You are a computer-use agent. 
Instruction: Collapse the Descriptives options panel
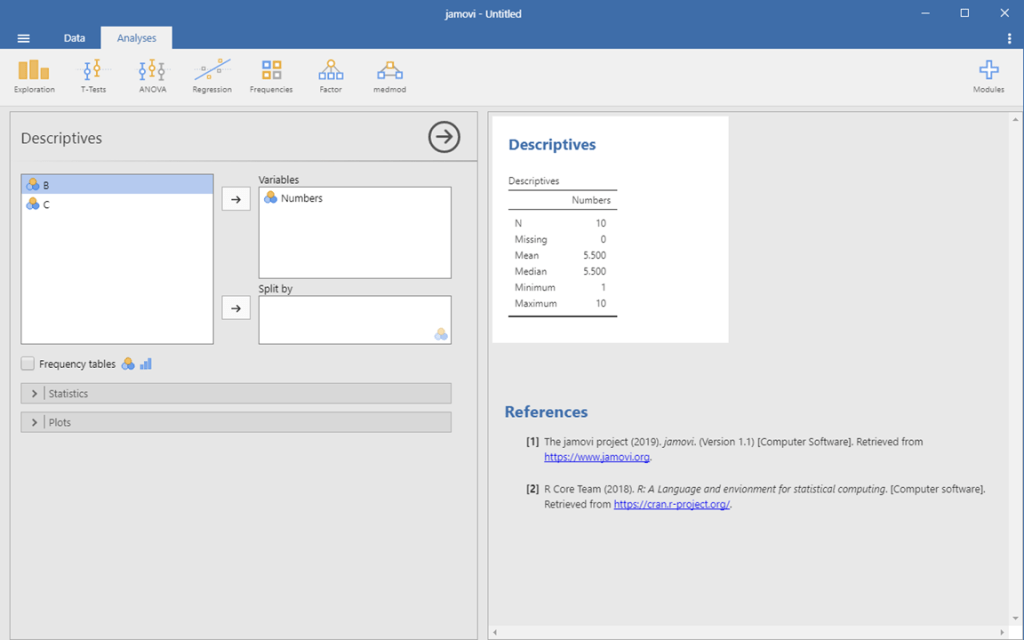[x=444, y=136]
